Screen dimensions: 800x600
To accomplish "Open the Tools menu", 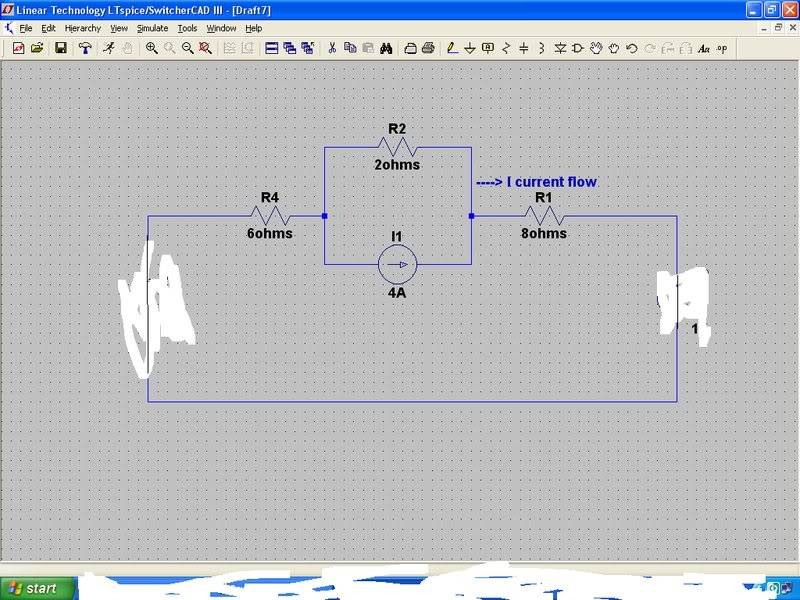I will point(187,29).
